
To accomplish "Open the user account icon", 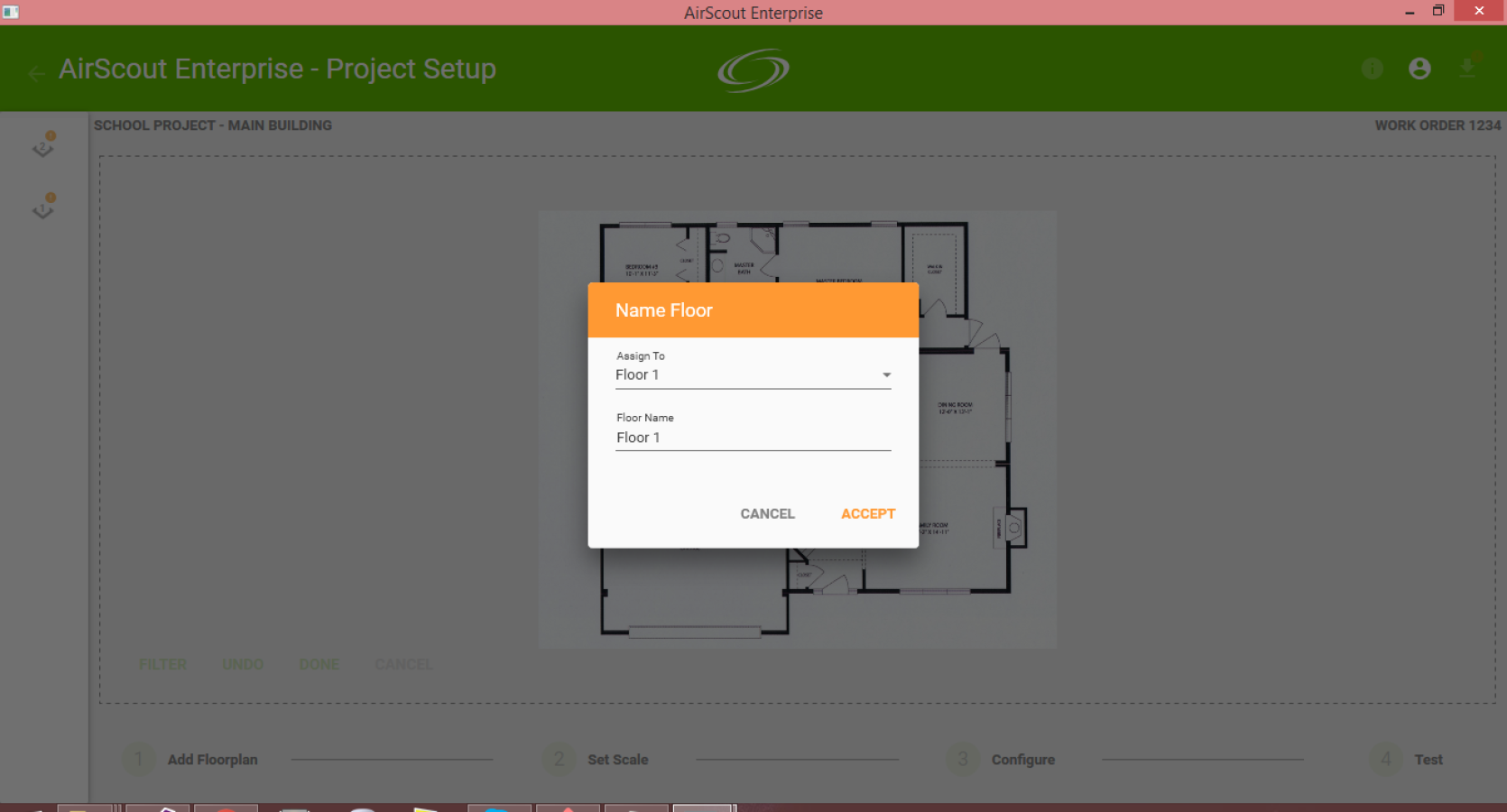I will (1419, 69).
